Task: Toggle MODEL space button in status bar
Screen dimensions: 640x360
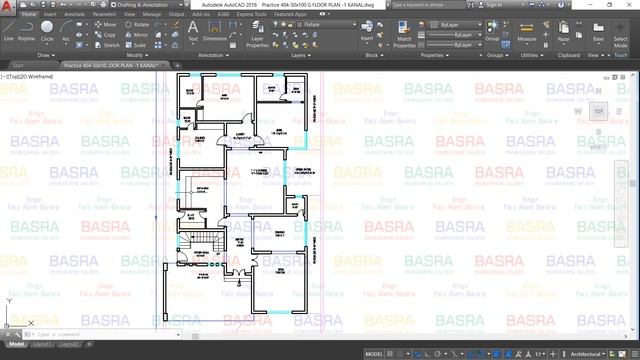Action: pyautogui.click(x=374, y=354)
